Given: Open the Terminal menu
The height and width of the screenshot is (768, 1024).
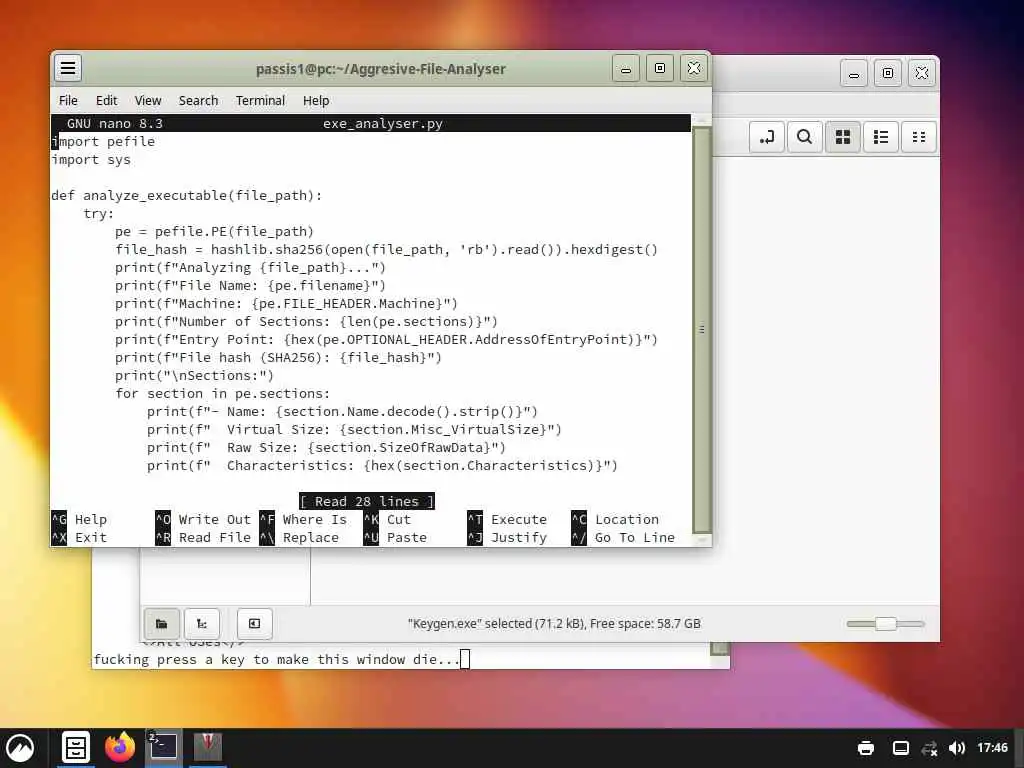Looking at the screenshot, I should (x=261, y=101).
